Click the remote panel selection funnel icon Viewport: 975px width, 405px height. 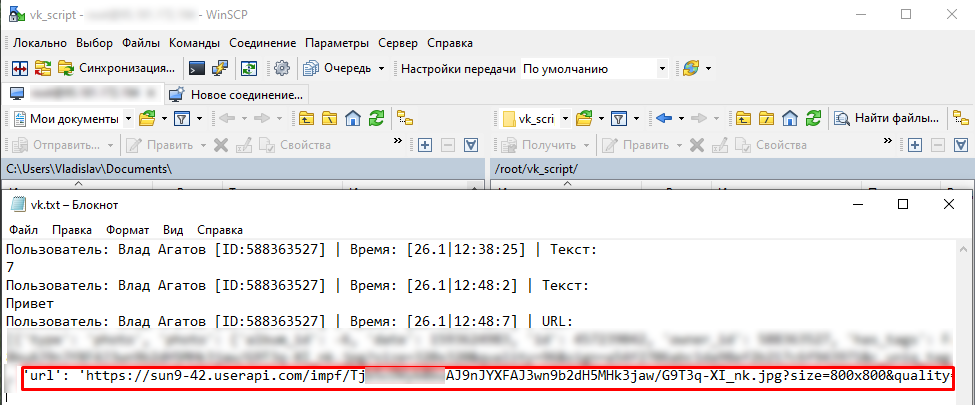(960, 145)
